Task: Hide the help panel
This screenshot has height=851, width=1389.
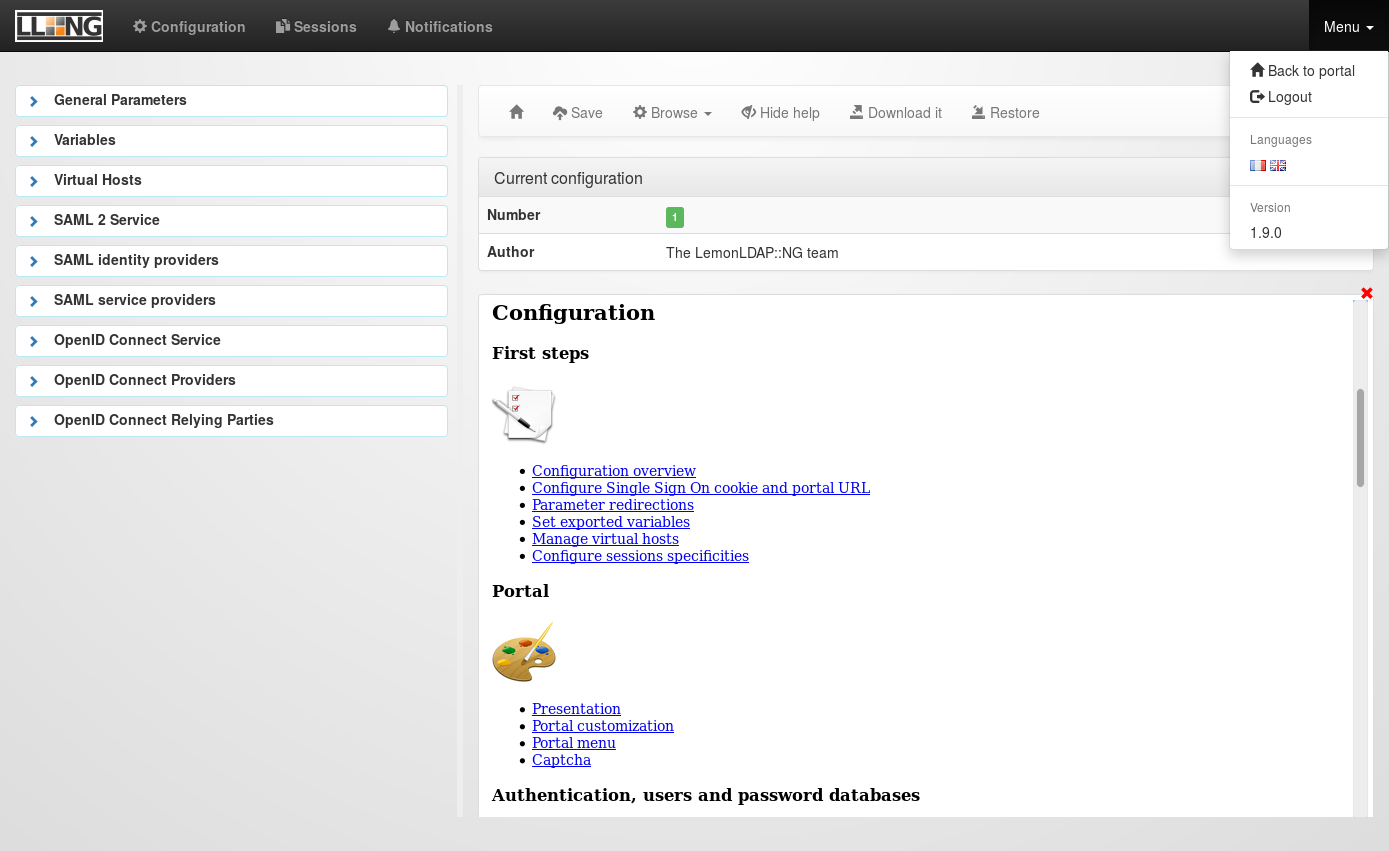Action: (780, 113)
